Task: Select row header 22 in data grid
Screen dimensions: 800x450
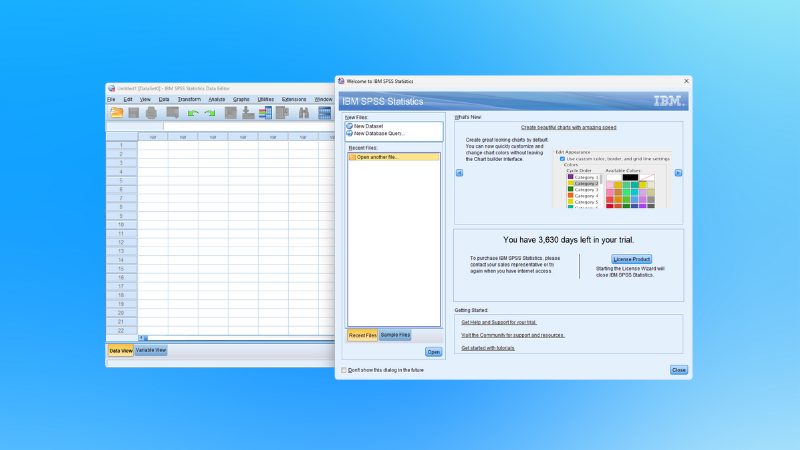Action: [121, 331]
